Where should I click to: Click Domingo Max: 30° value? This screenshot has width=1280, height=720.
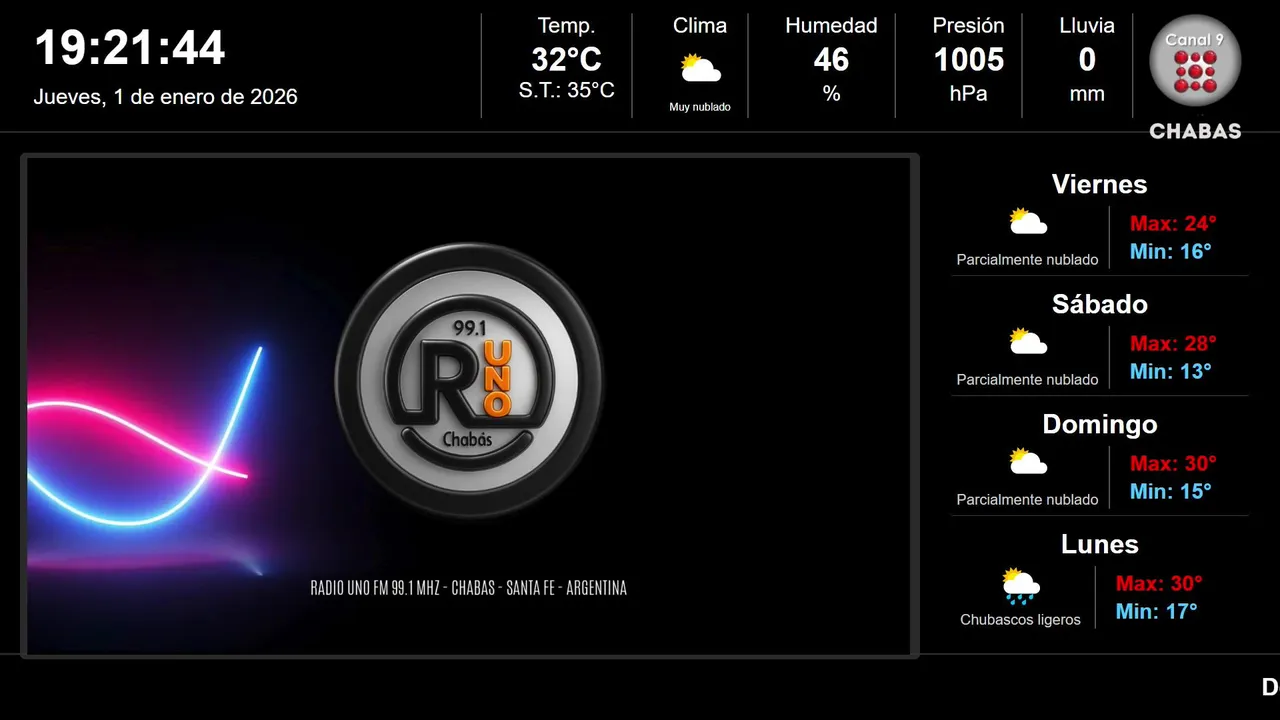[x=1173, y=463]
